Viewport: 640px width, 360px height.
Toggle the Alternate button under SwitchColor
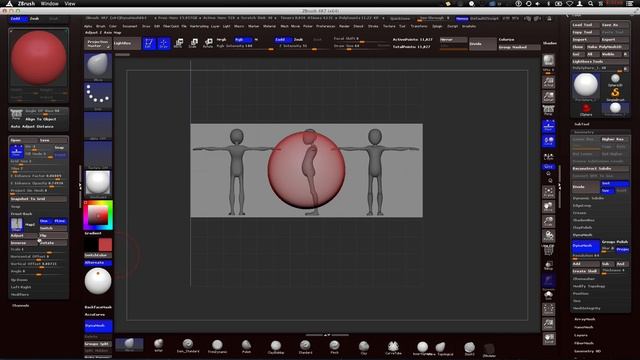pos(98,263)
